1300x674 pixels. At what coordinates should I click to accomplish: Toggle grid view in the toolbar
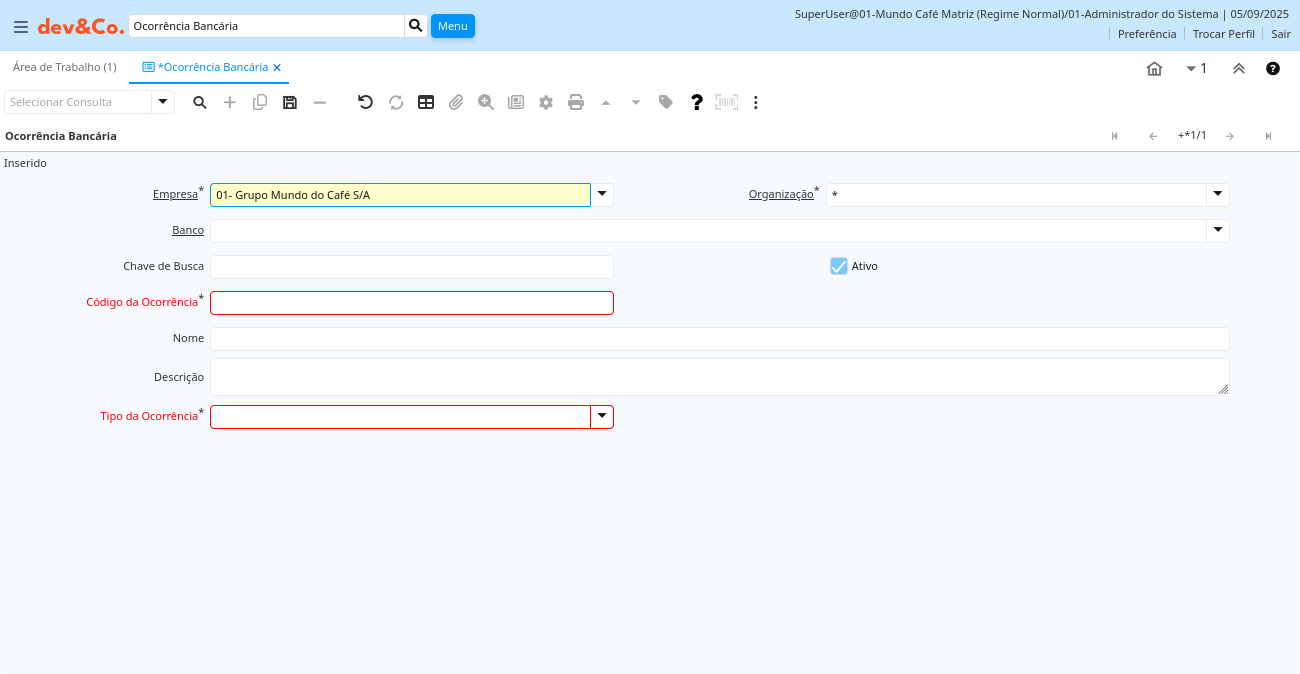[426, 102]
